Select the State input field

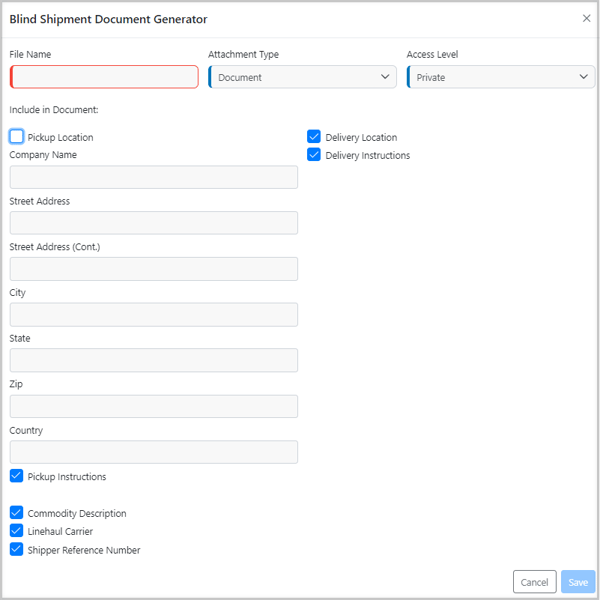(x=154, y=360)
